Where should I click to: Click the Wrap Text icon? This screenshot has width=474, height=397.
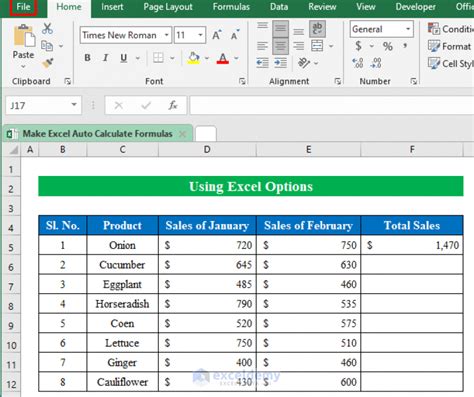[317, 29]
